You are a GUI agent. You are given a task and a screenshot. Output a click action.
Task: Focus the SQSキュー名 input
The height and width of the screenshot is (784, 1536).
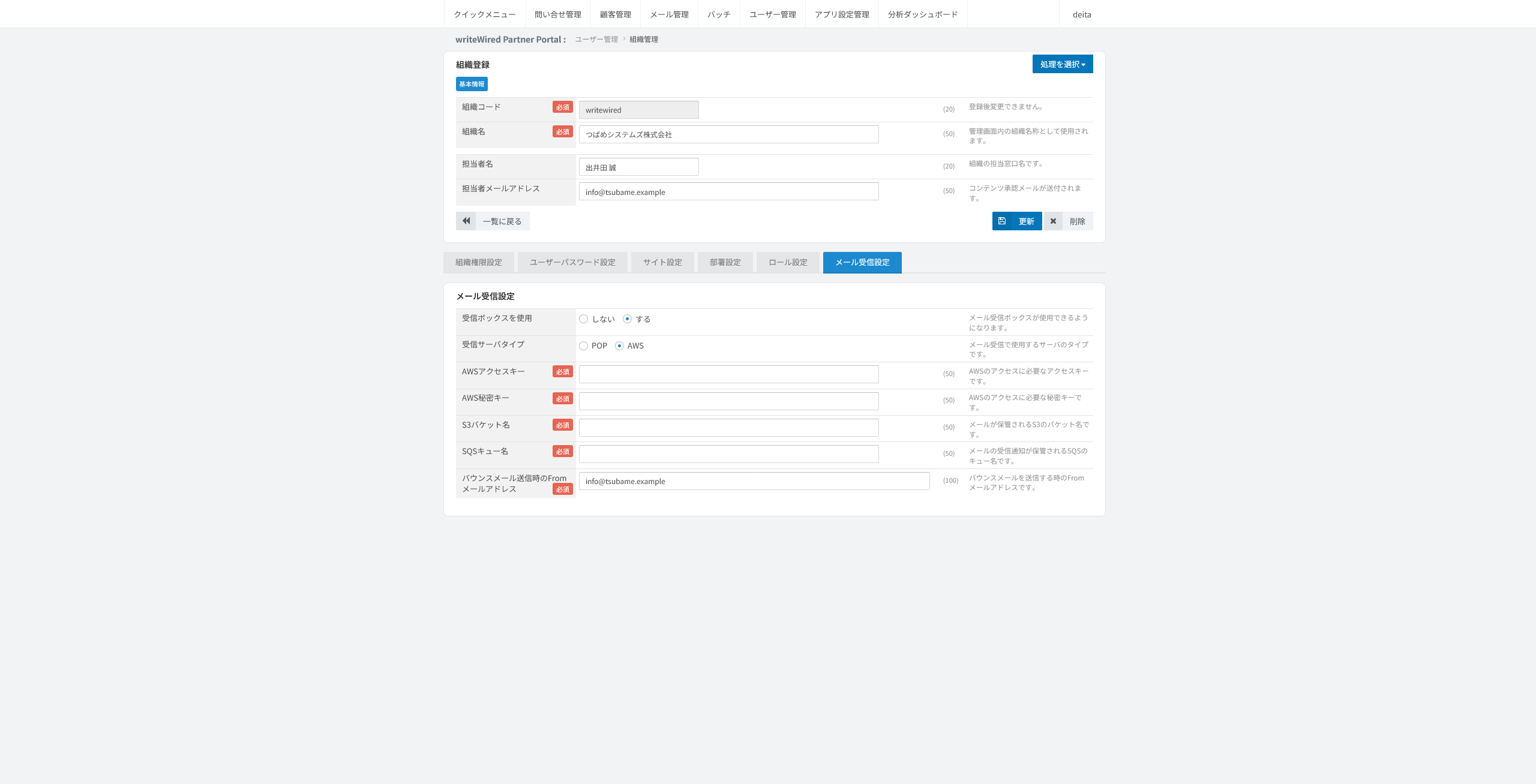[x=729, y=454]
